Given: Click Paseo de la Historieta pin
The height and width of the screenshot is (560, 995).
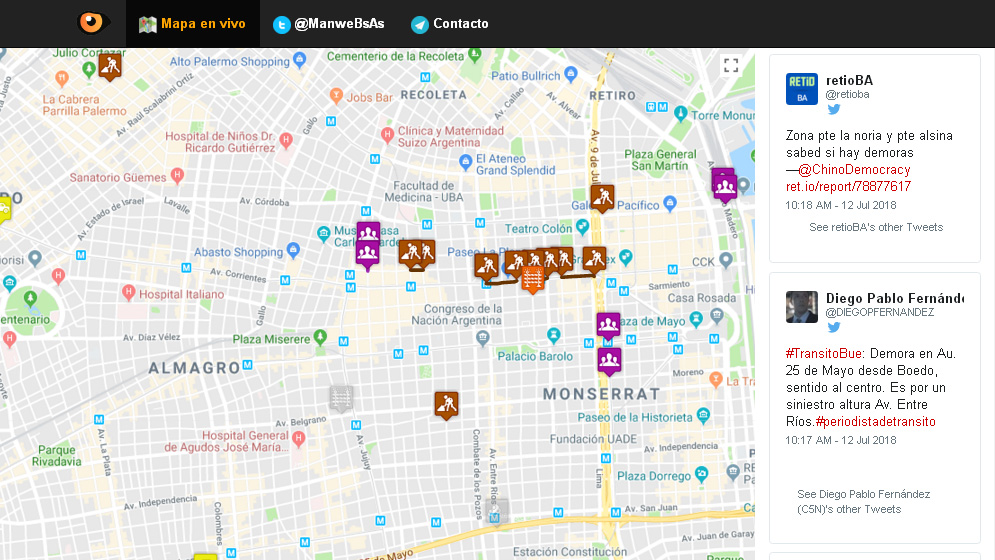Looking at the screenshot, I should pyautogui.click(x=703, y=415).
